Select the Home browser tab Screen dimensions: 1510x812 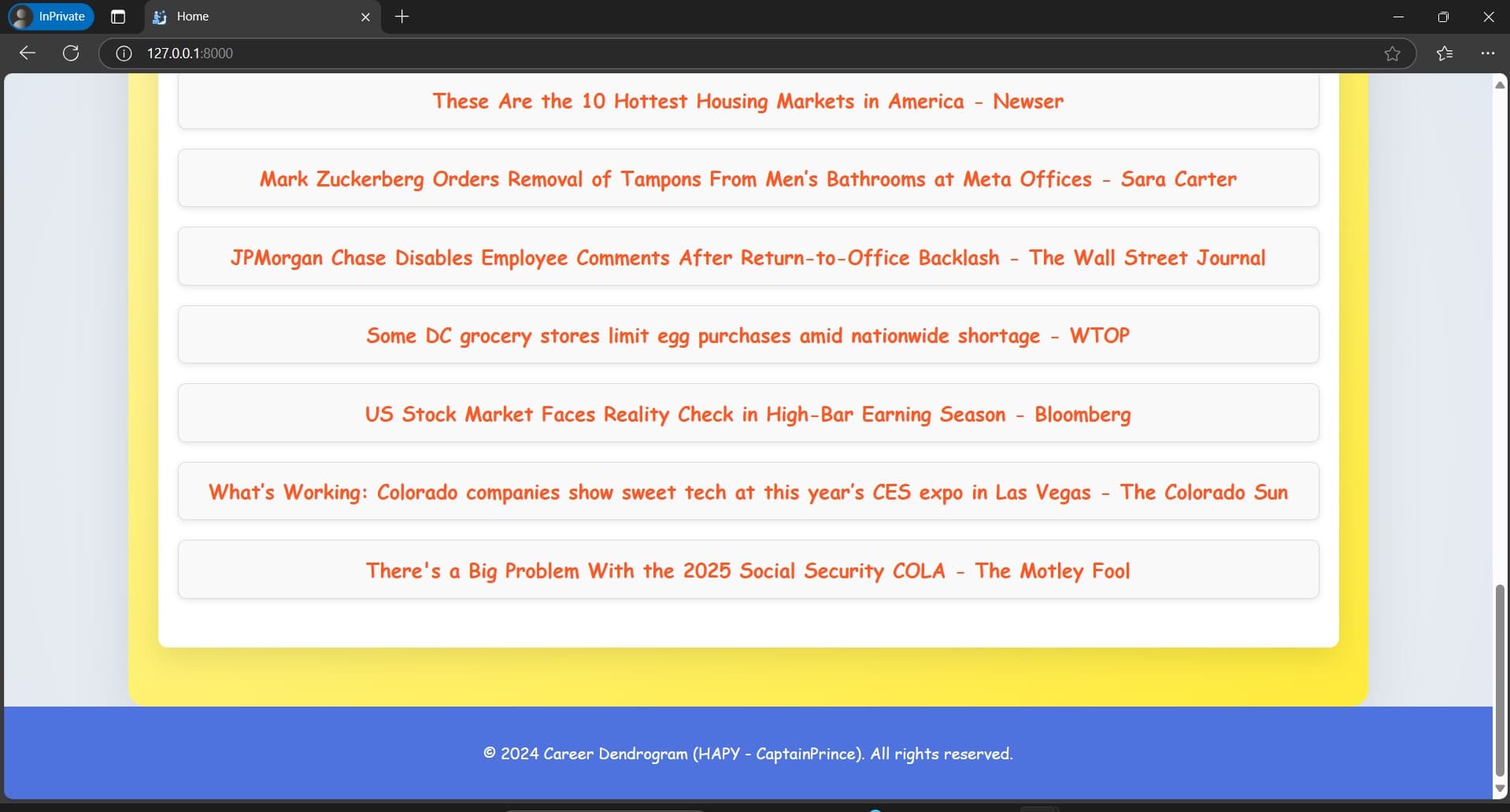tap(263, 17)
